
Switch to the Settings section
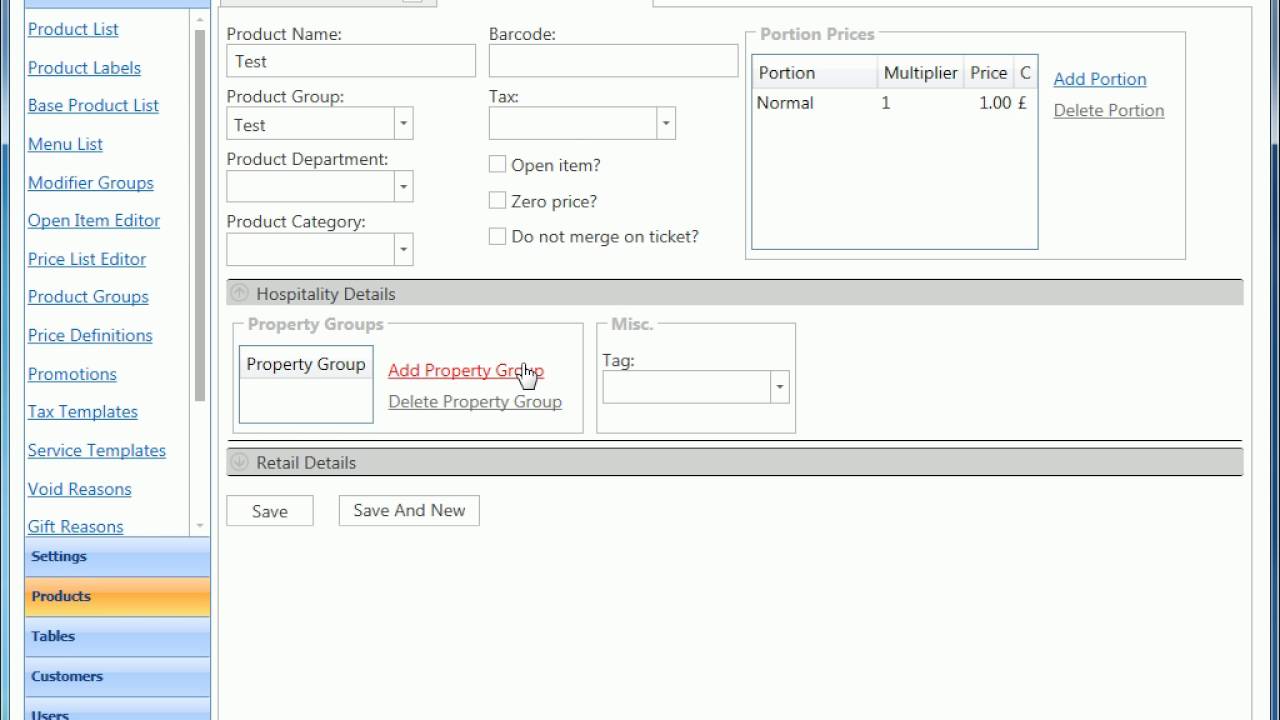[x=117, y=557]
